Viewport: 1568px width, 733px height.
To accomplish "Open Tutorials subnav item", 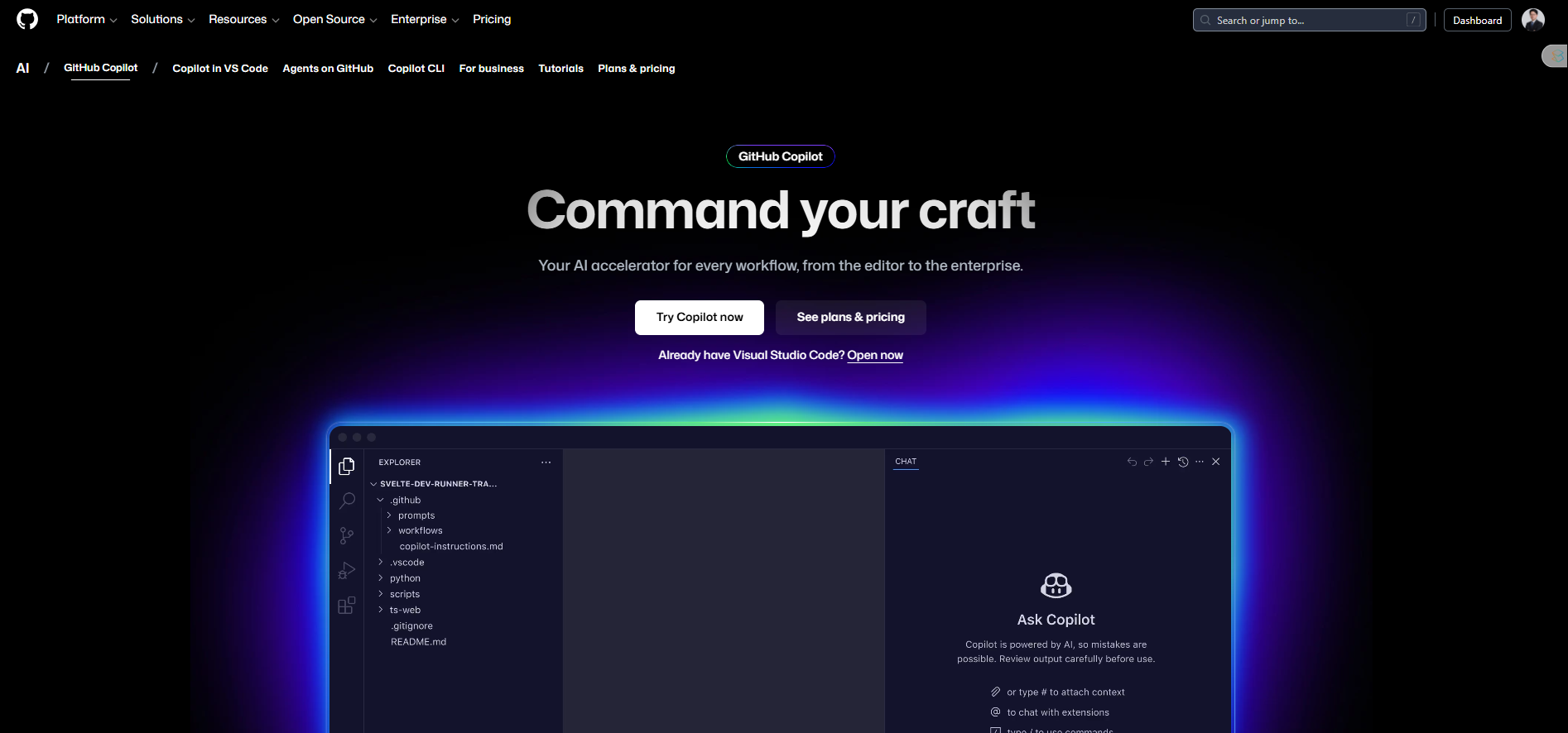I will click(x=561, y=69).
